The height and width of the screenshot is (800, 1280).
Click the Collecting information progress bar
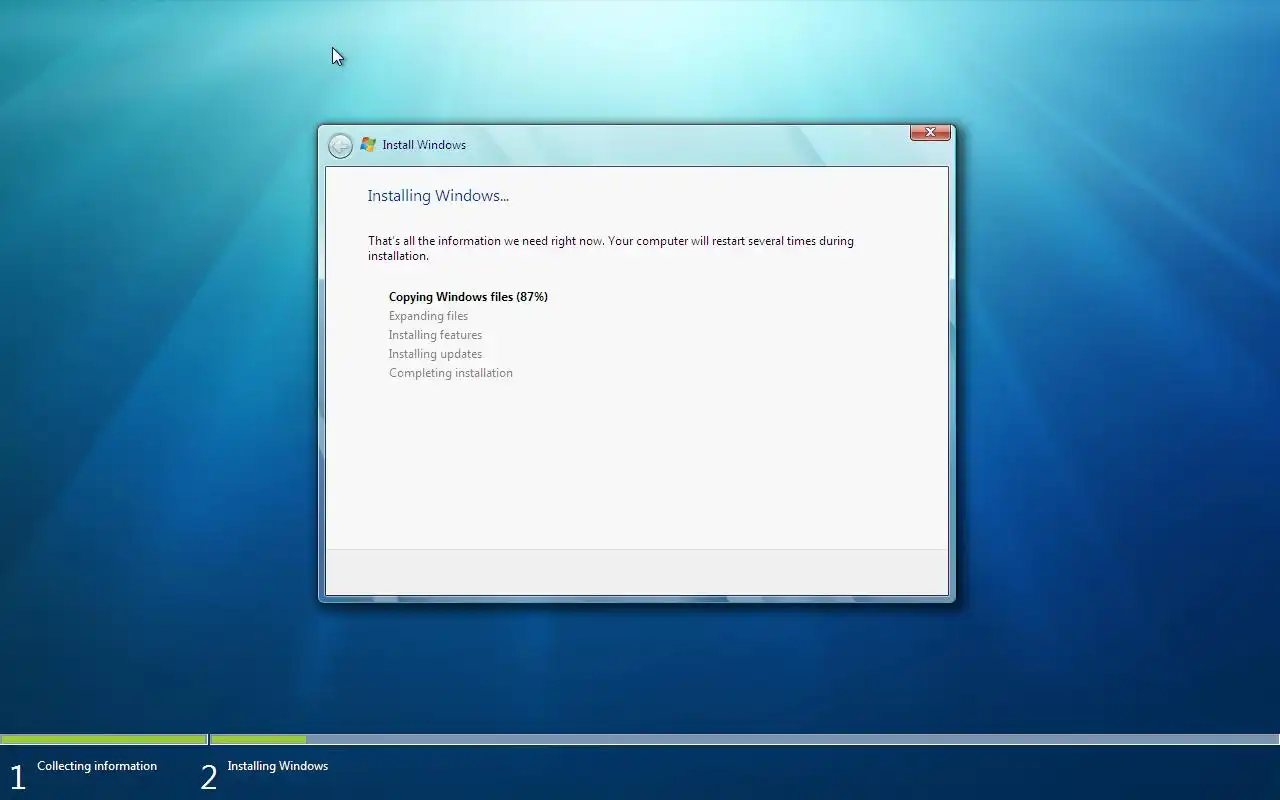point(104,740)
